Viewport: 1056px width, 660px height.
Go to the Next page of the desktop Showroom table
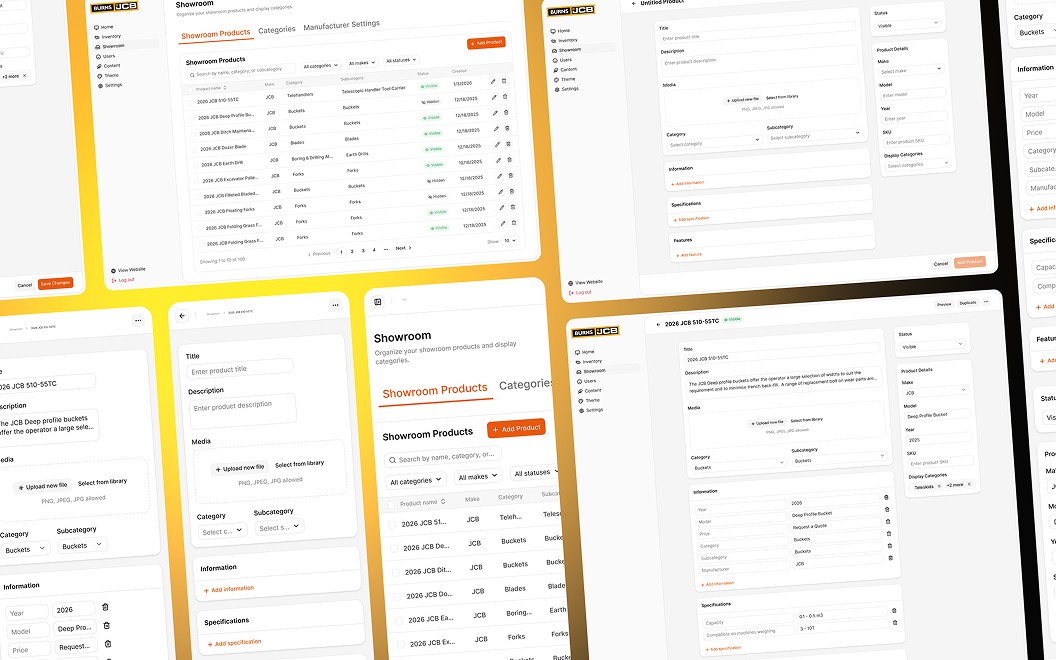point(403,248)
